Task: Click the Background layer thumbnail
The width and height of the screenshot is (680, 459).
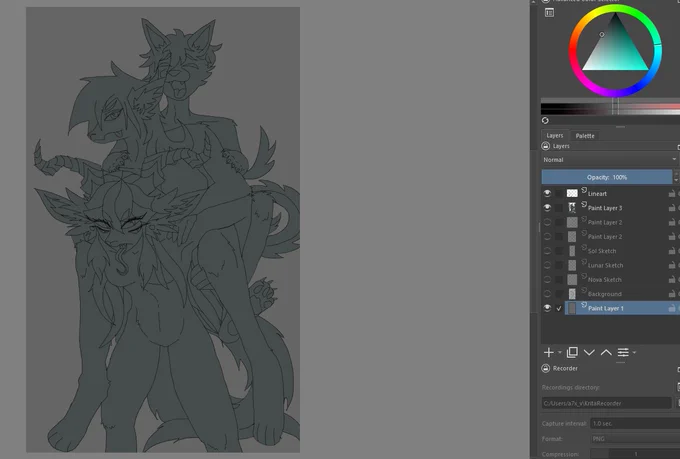Action: pos(572,294)
